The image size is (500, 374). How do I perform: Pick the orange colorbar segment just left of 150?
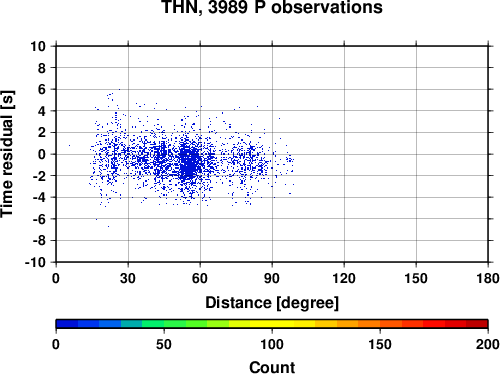click(369, 324)
